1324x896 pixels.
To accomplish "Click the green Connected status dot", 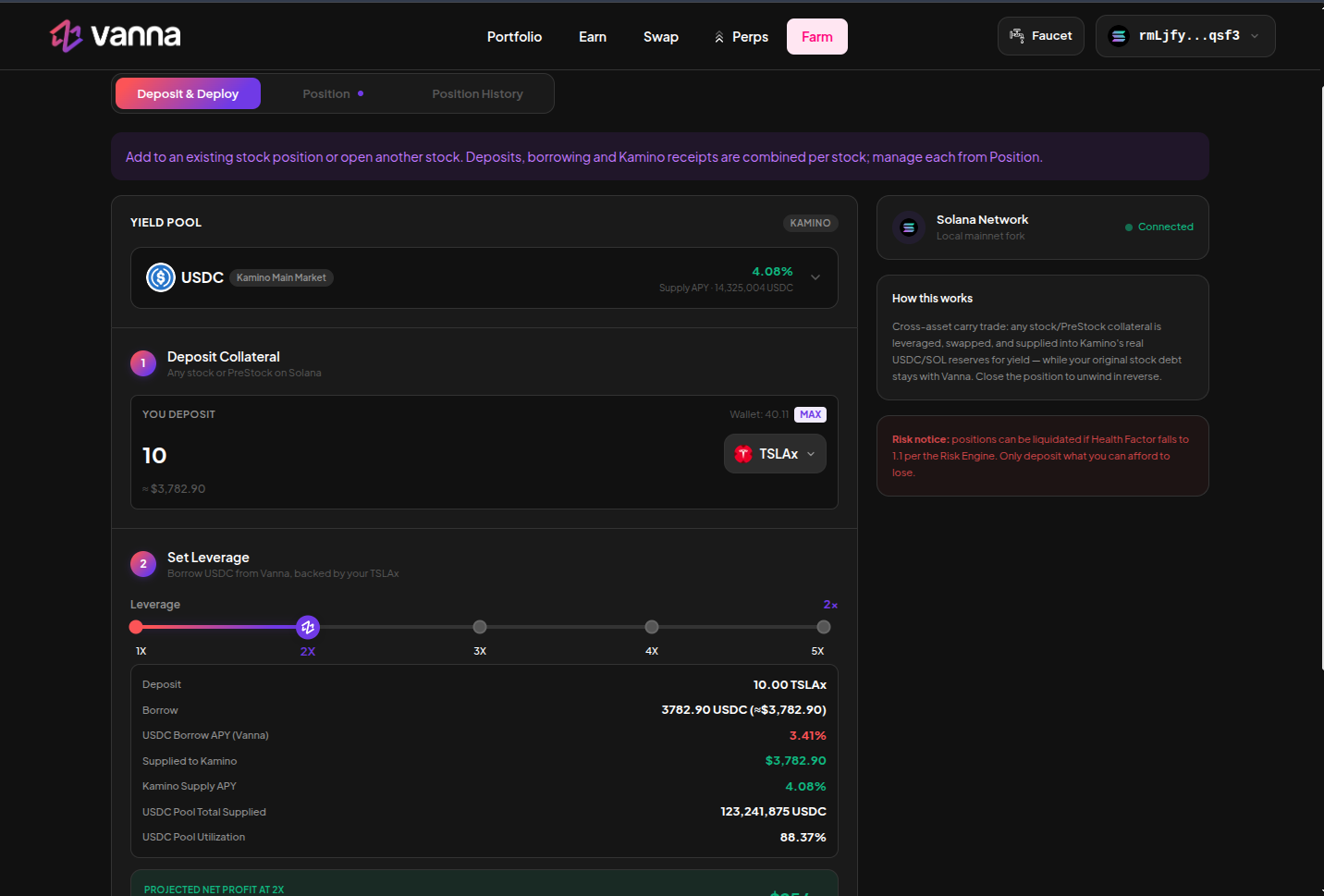I will [x=1129, y=227].
